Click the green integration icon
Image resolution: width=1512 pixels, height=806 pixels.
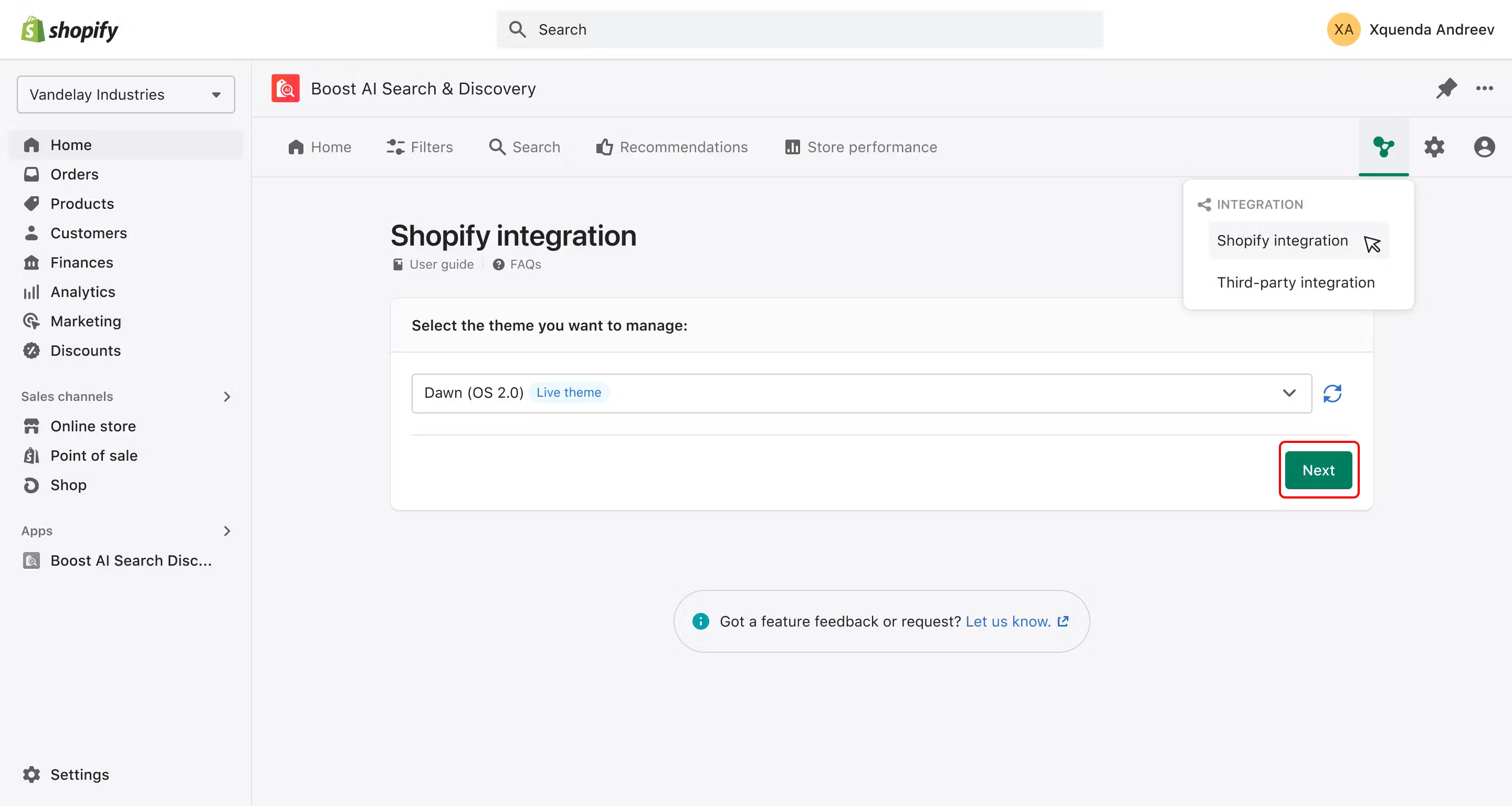(x=1383, y=146)
